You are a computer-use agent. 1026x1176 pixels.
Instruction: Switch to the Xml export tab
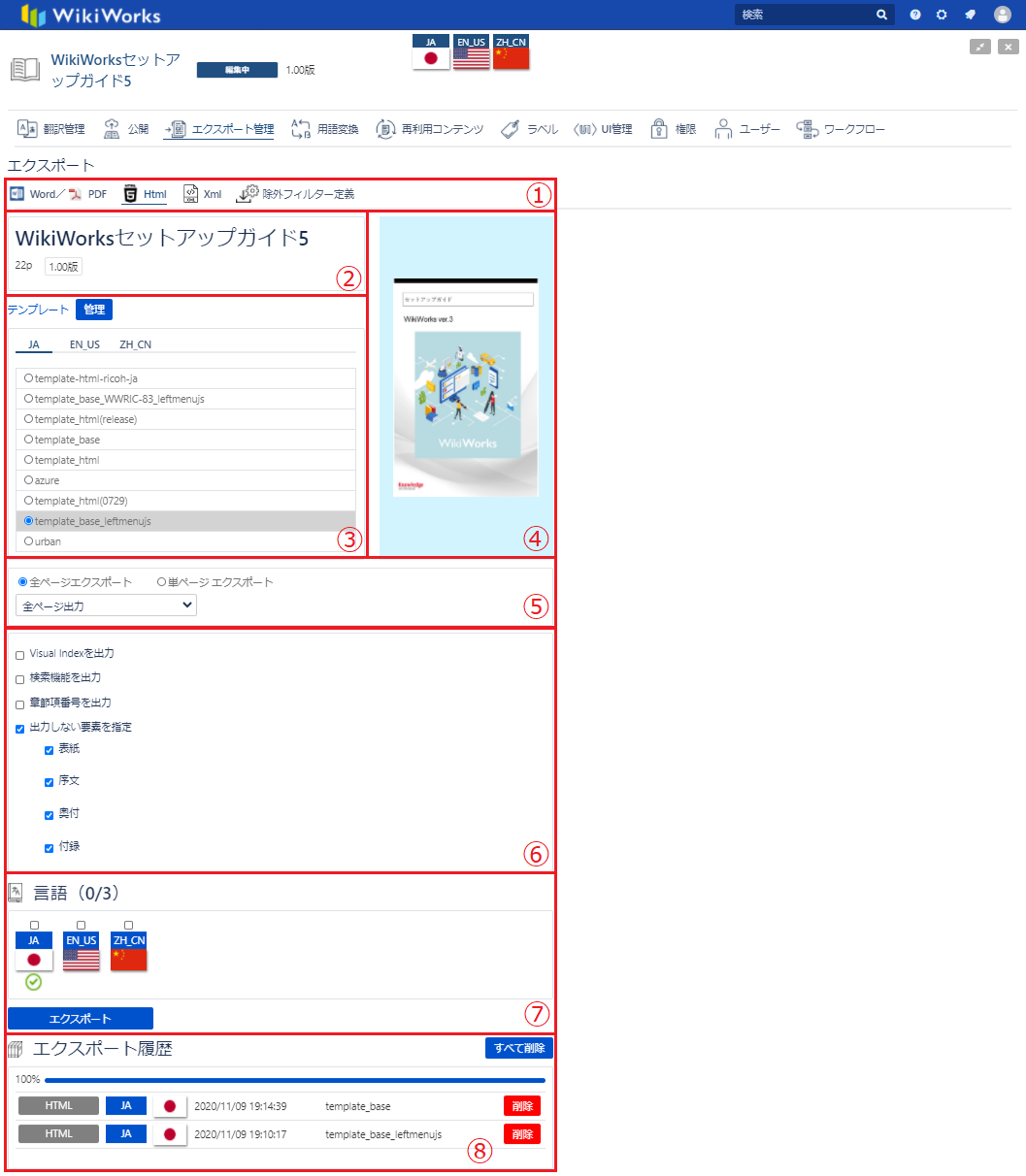(x=203, y=194)
